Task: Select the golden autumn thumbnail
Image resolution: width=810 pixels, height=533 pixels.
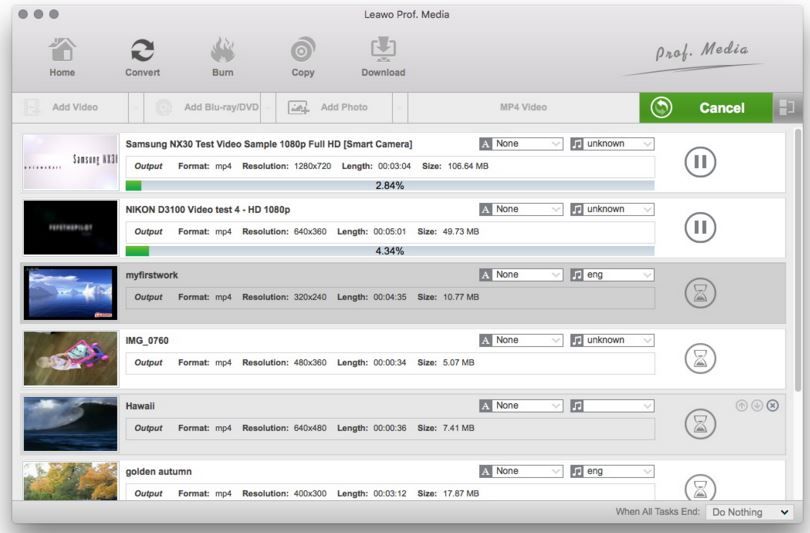Action: pyautogui.click(x=71, y=481)
